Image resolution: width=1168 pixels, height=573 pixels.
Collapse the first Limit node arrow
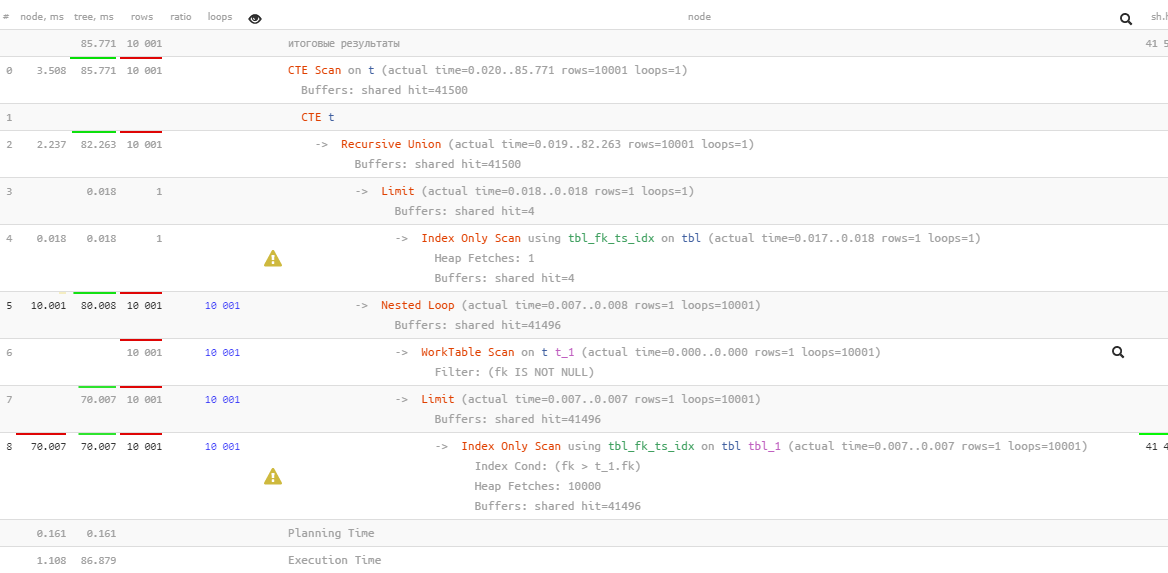[362, 191]
